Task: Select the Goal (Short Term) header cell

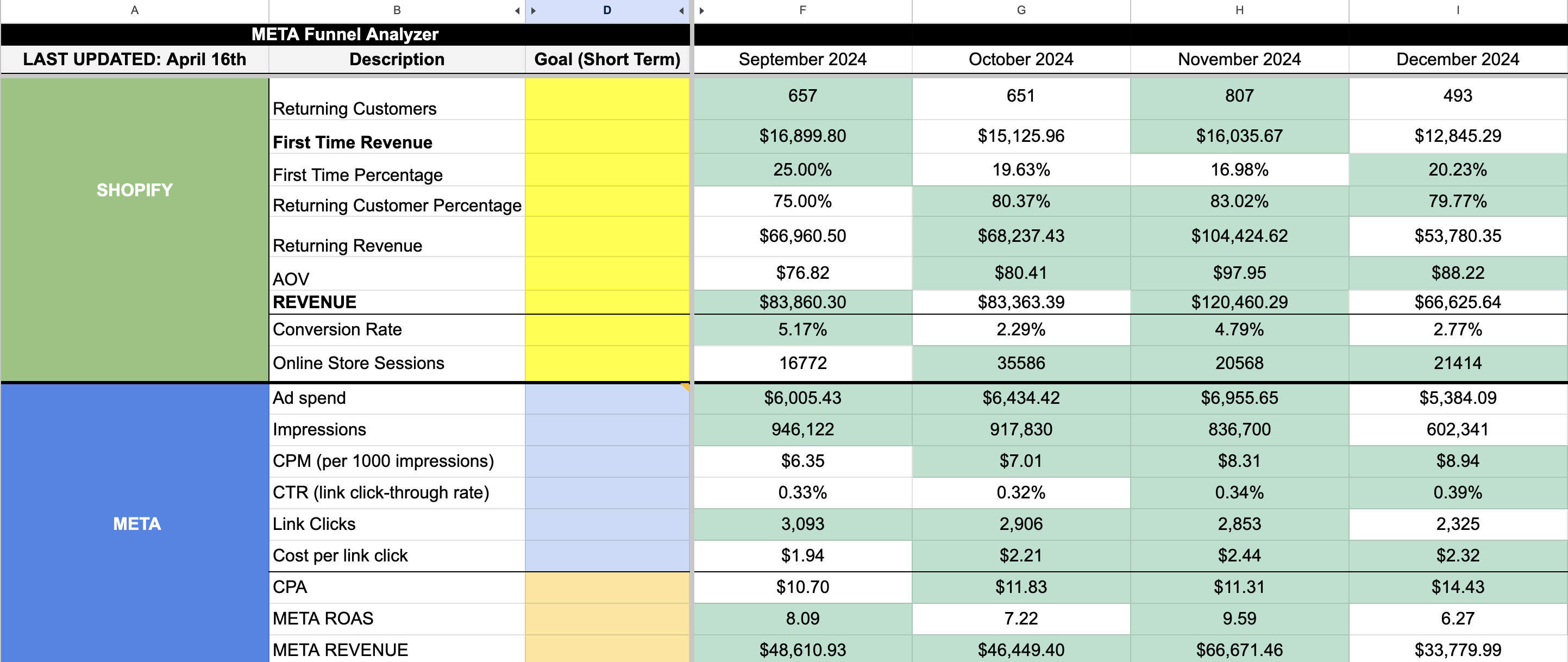Action: tap(607, 59)
